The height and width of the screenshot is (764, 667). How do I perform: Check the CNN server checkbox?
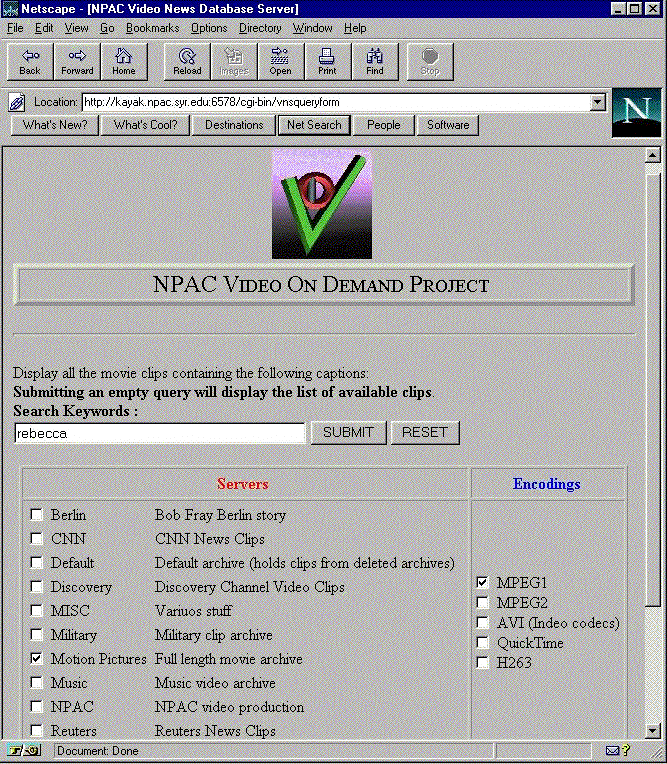point(36,538)
